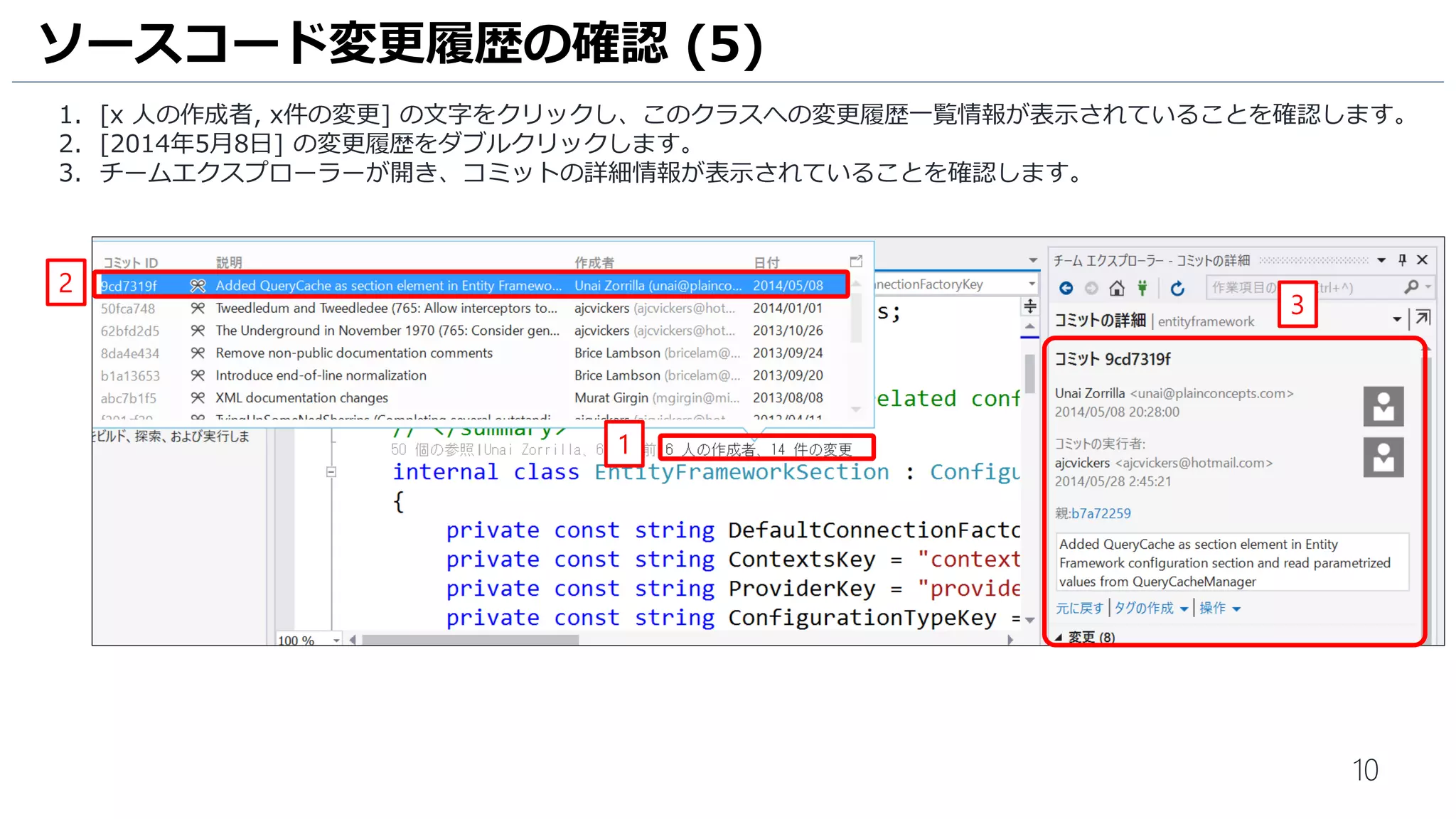Click graph icon in 8da4e434 row
Screen dimensions: 1456x819
tap(198, 353)
